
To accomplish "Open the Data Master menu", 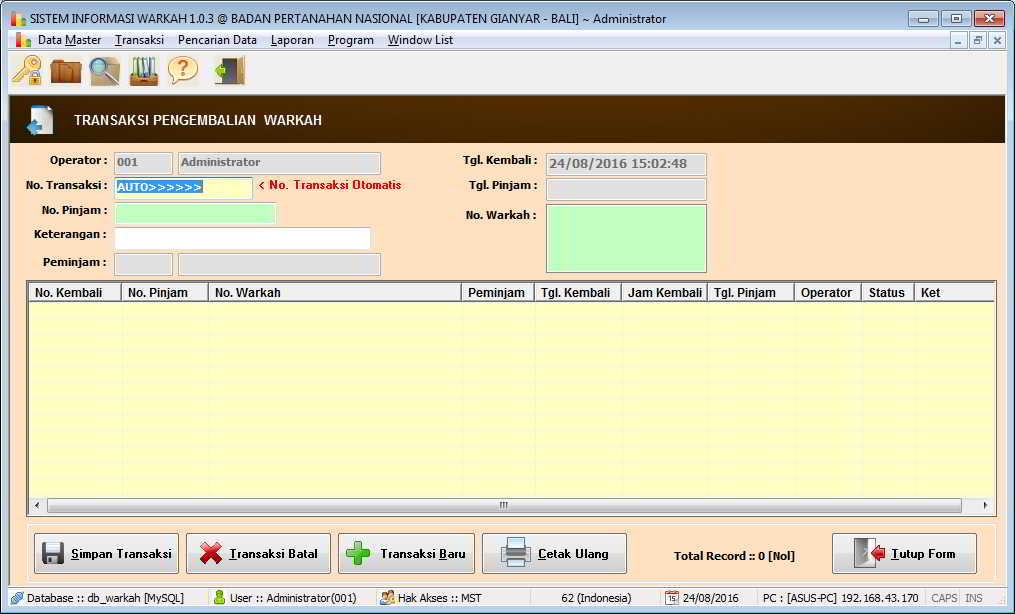I will (x=69, y=40).
